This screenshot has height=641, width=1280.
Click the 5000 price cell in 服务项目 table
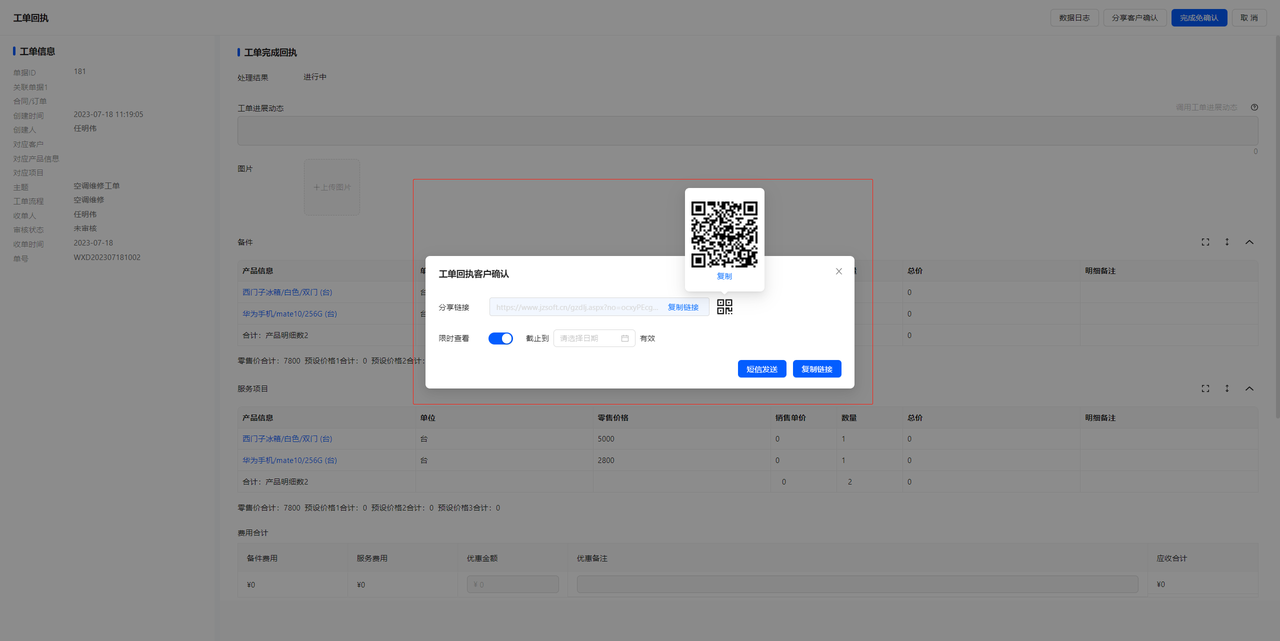(606, 438)
